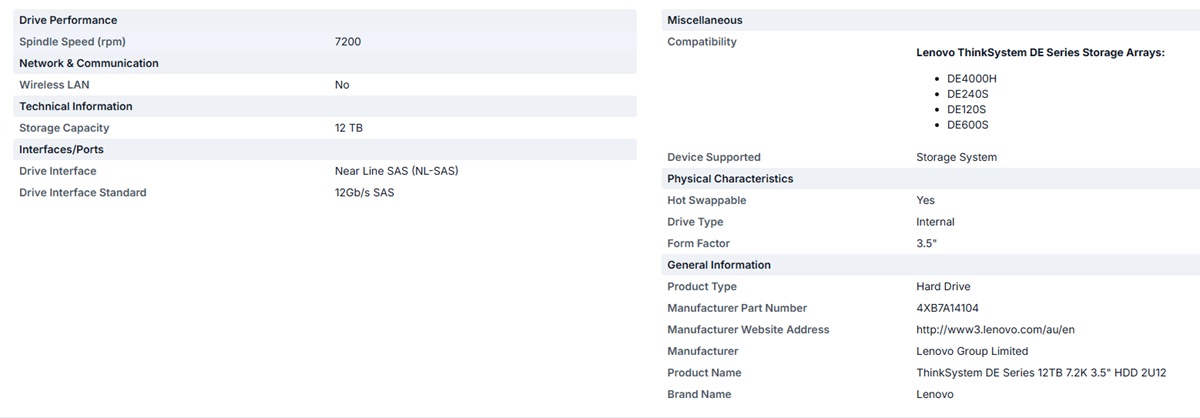
Task: Select the '12Gb/s SAS' value
Action: point(365,192)
